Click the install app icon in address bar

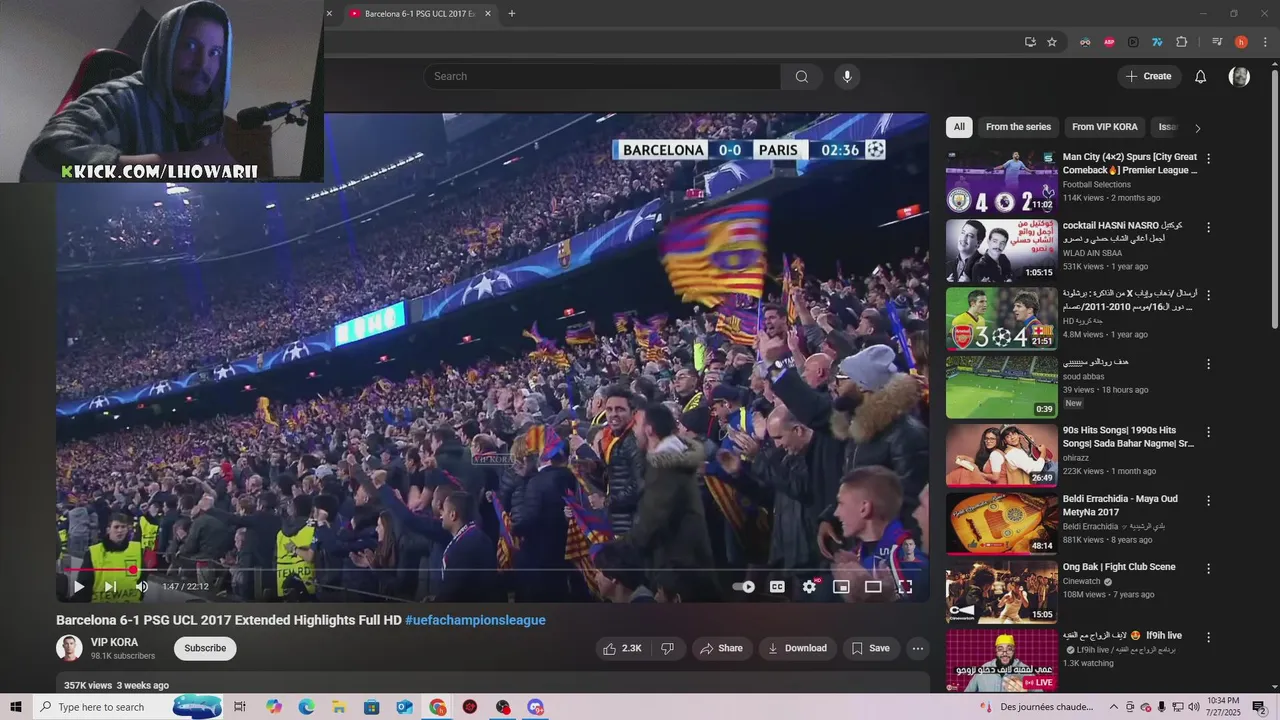click(x=1030, y=42)
